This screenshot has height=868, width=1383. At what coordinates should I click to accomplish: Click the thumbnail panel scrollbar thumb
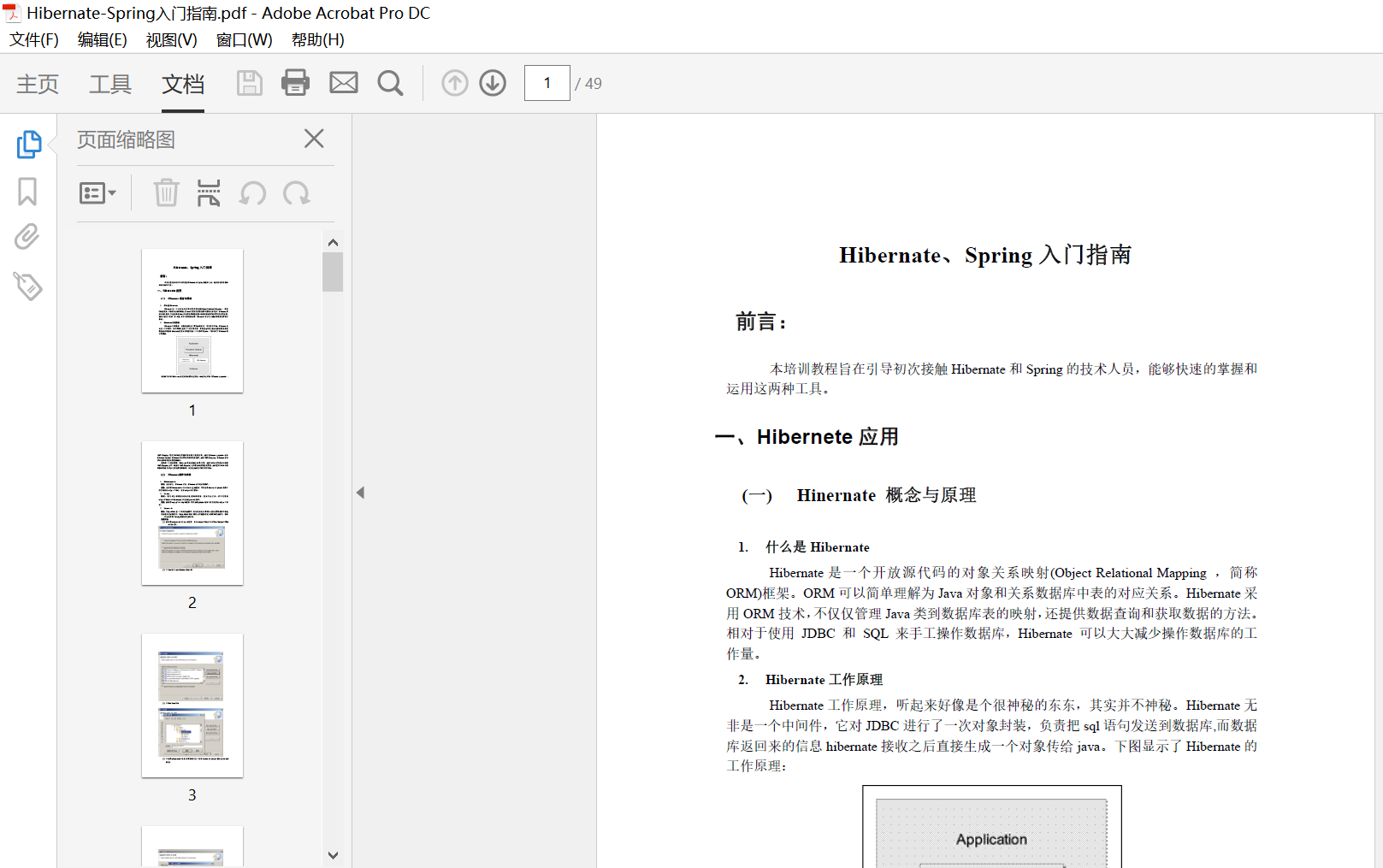[333, 272]
